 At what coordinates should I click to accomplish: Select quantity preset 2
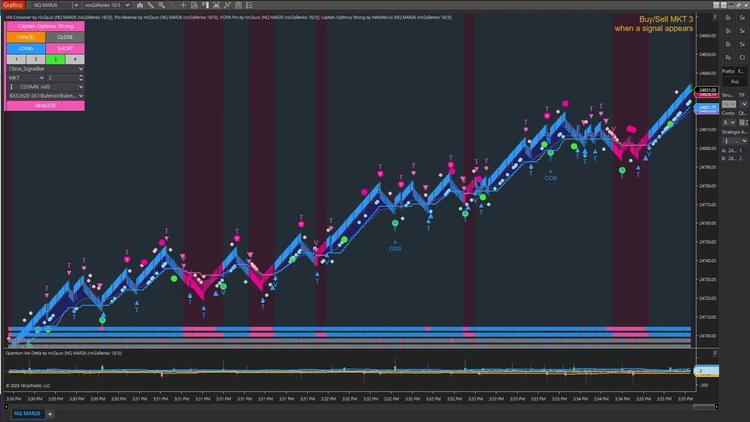(35, 59)
